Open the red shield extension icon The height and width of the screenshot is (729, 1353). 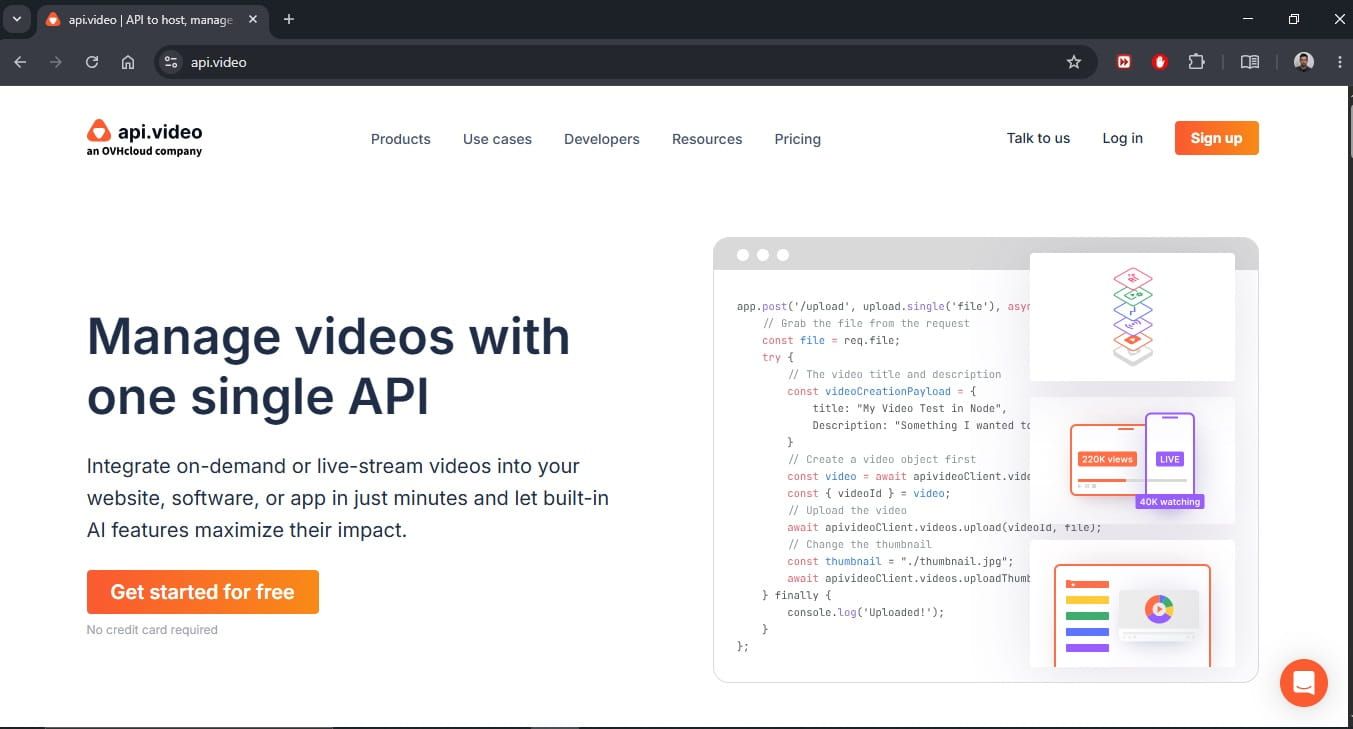1160,62
